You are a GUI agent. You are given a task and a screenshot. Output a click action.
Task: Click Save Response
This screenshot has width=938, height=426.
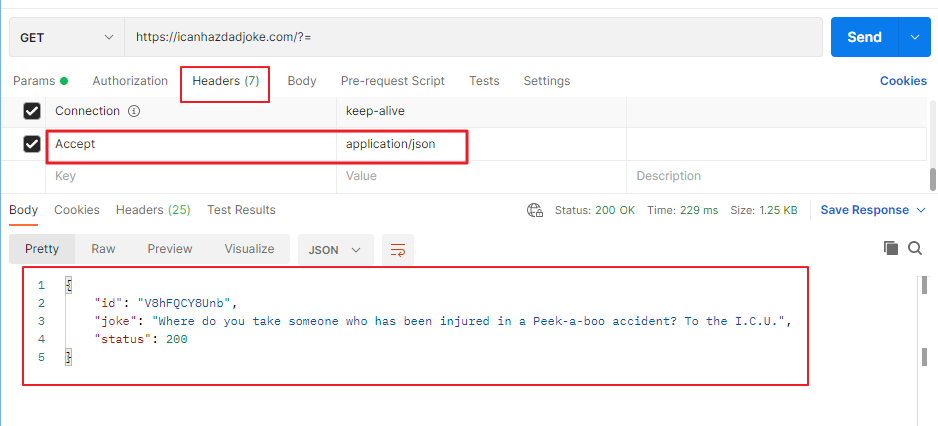click(864, 210)
